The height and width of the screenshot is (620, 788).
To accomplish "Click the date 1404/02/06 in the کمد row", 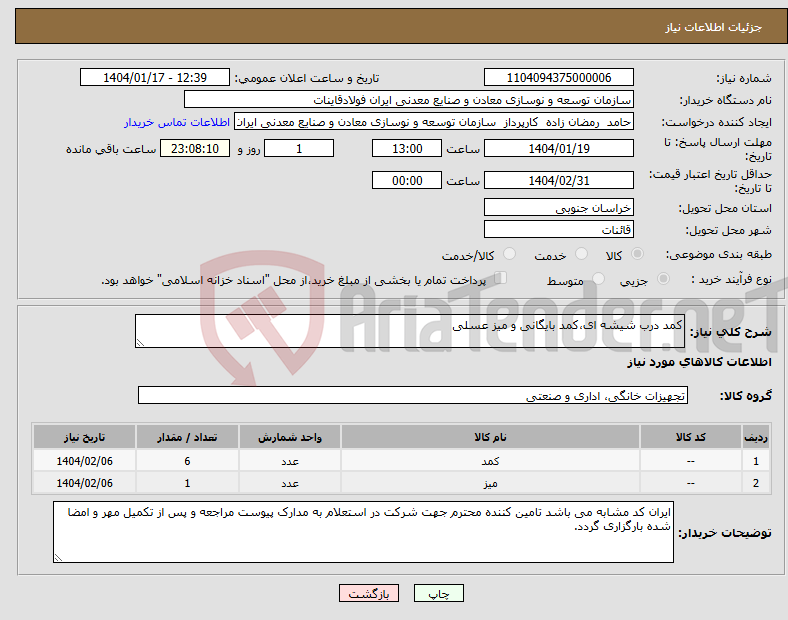I will coord(84,461).
